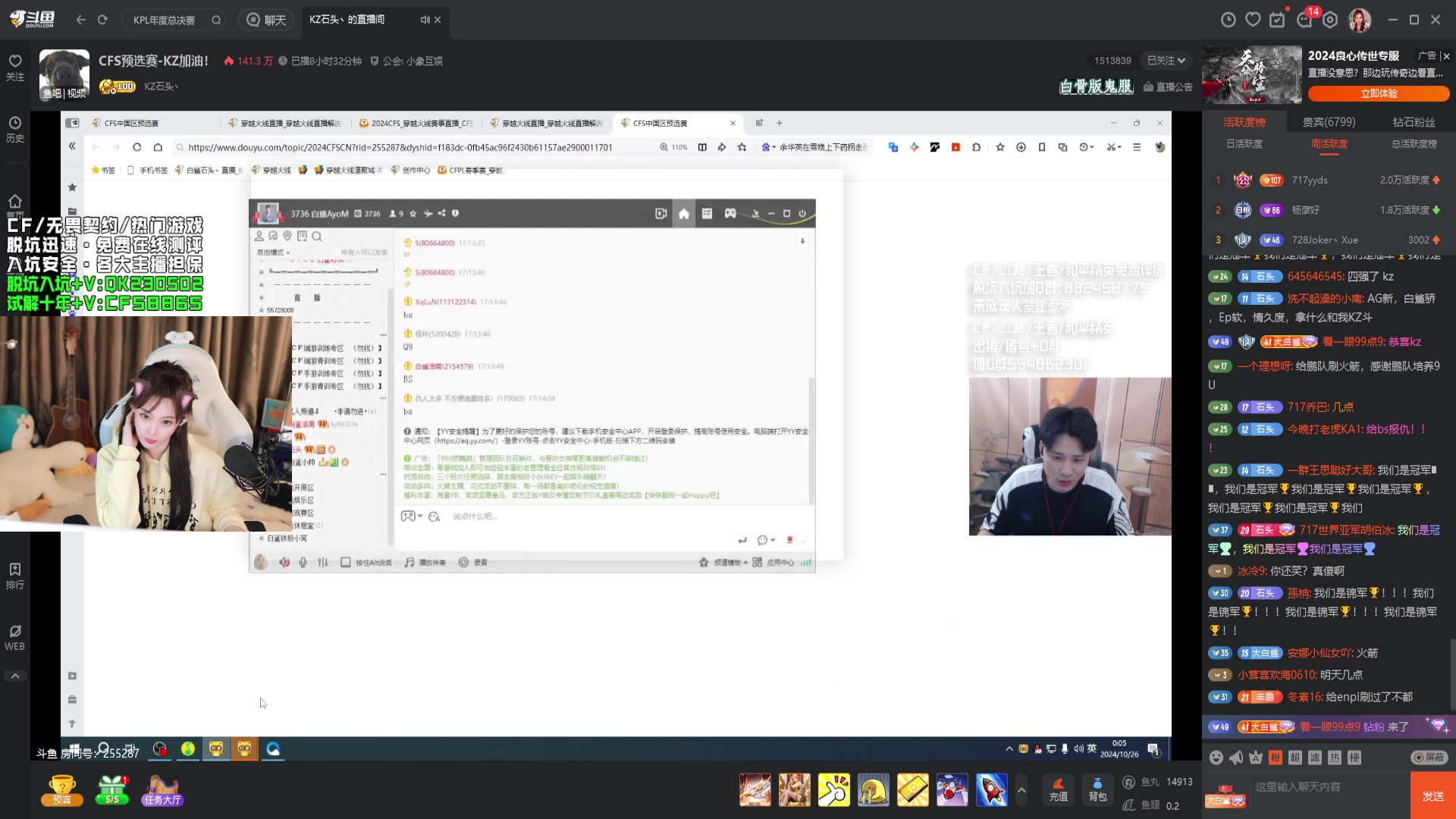Open user profile avatar in top bar
Screen dimensions: 1456x819
click(x=1360, y=20)
